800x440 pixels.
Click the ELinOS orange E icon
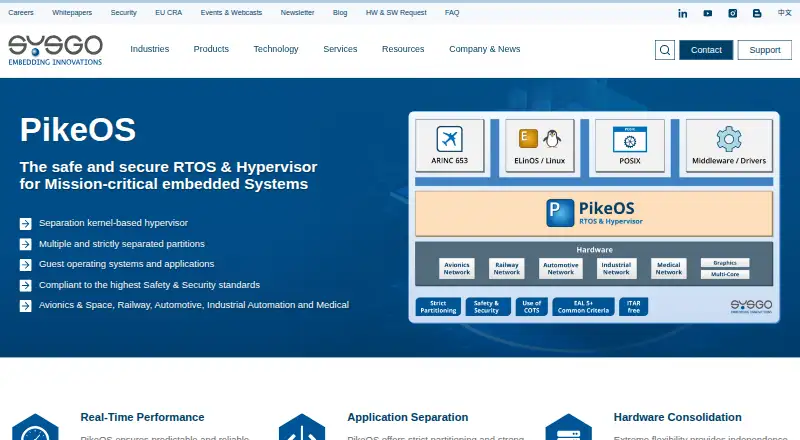528,138
